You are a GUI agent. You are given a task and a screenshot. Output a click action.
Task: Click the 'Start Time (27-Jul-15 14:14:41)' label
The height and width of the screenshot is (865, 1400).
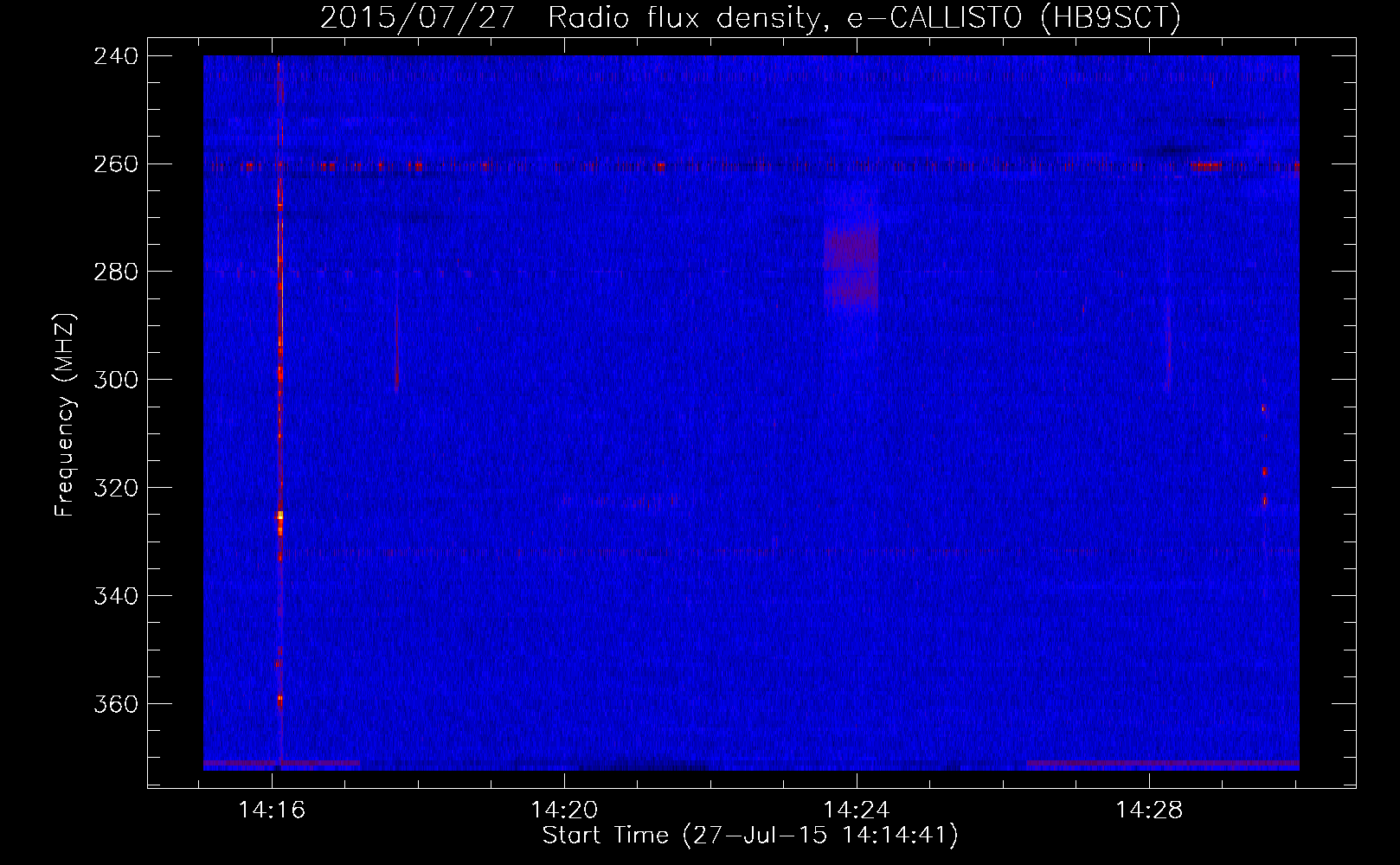750,836
